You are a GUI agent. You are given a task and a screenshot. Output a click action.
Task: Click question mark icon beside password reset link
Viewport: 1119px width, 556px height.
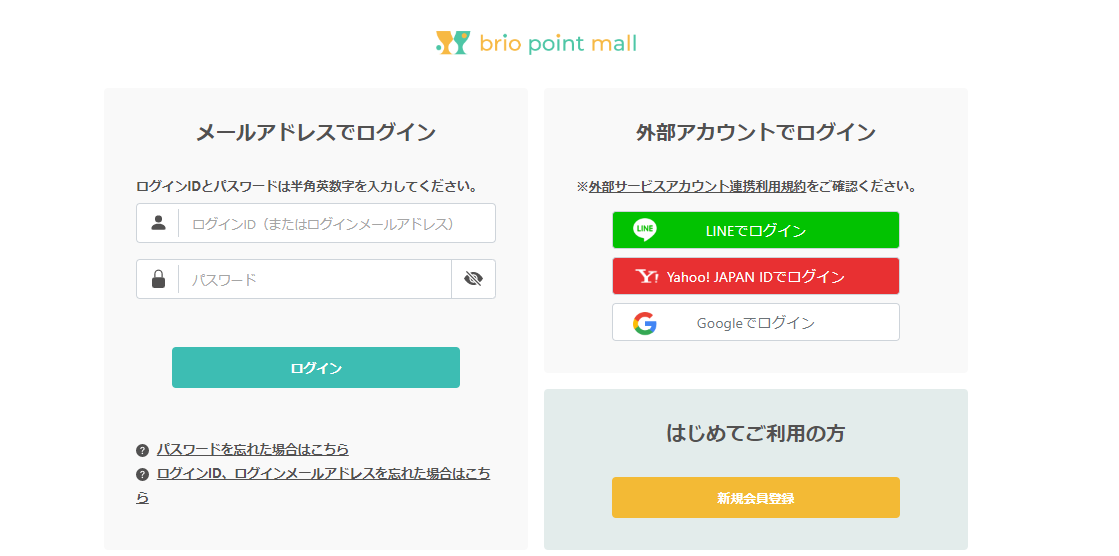point(143,450)
